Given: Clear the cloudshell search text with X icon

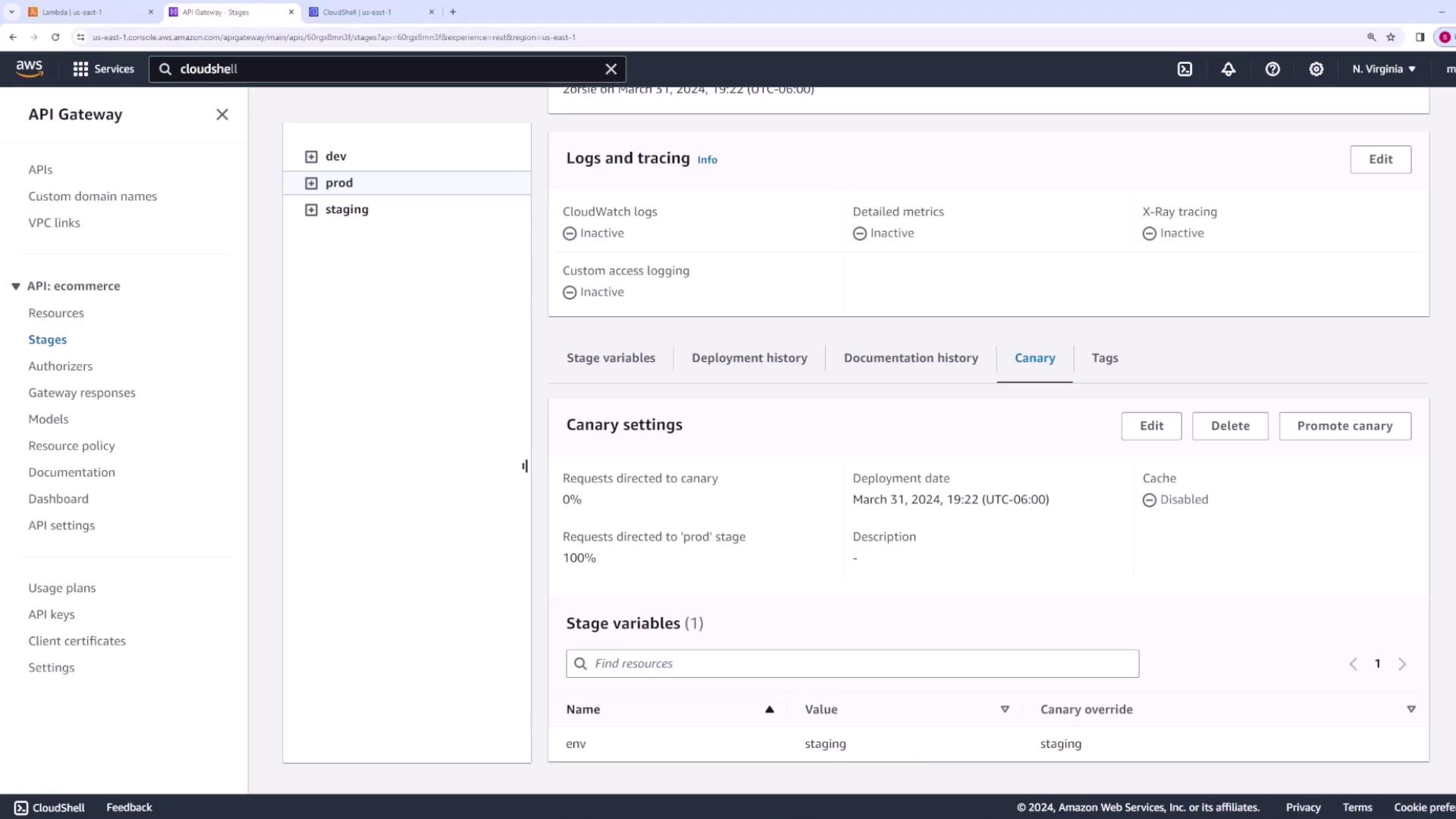Looking at the screenshot, I should [x=610, y=69].
